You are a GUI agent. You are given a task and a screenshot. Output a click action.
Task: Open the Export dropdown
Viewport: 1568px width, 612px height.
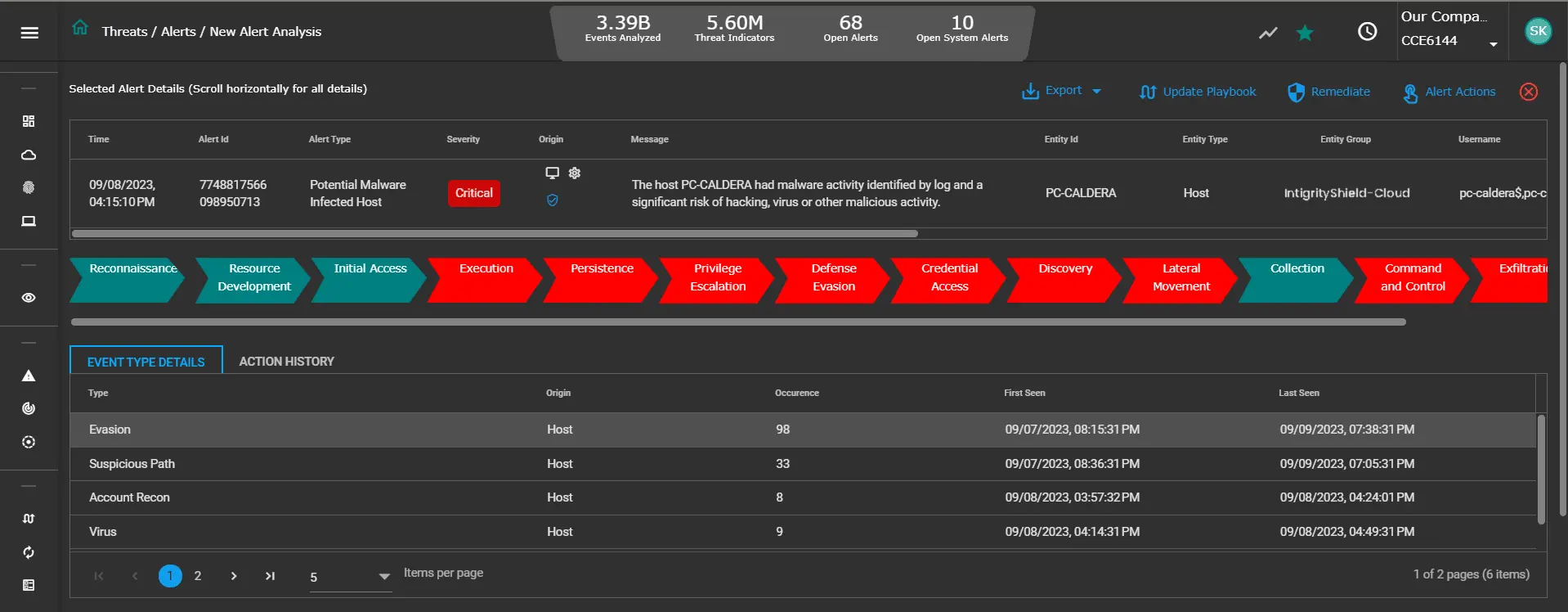pos(1062,91)
